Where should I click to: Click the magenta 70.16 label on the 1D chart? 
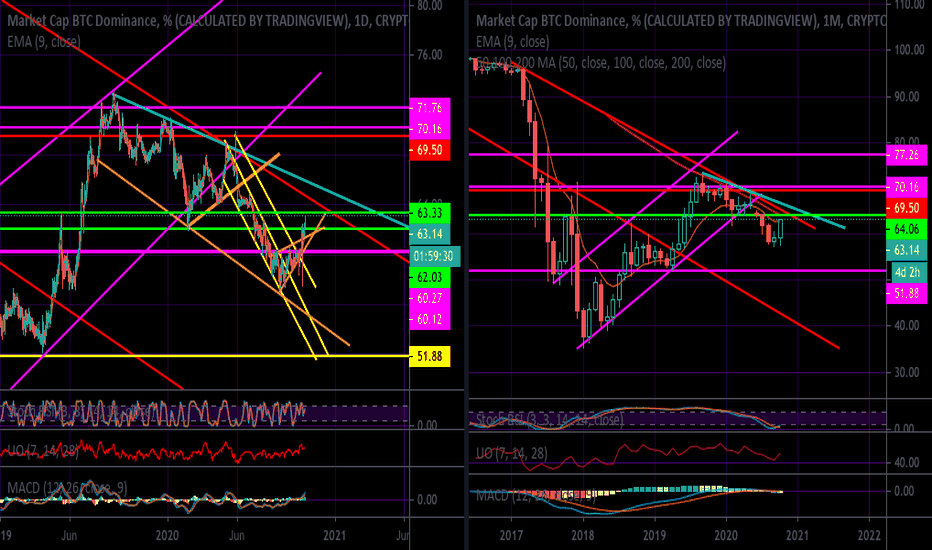coord(430,128)
